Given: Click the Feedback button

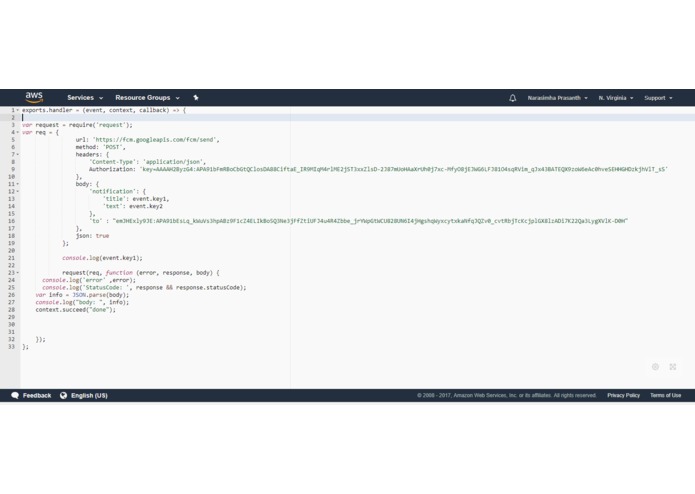Looking at the screenshot, I should (x=31, y=396).
